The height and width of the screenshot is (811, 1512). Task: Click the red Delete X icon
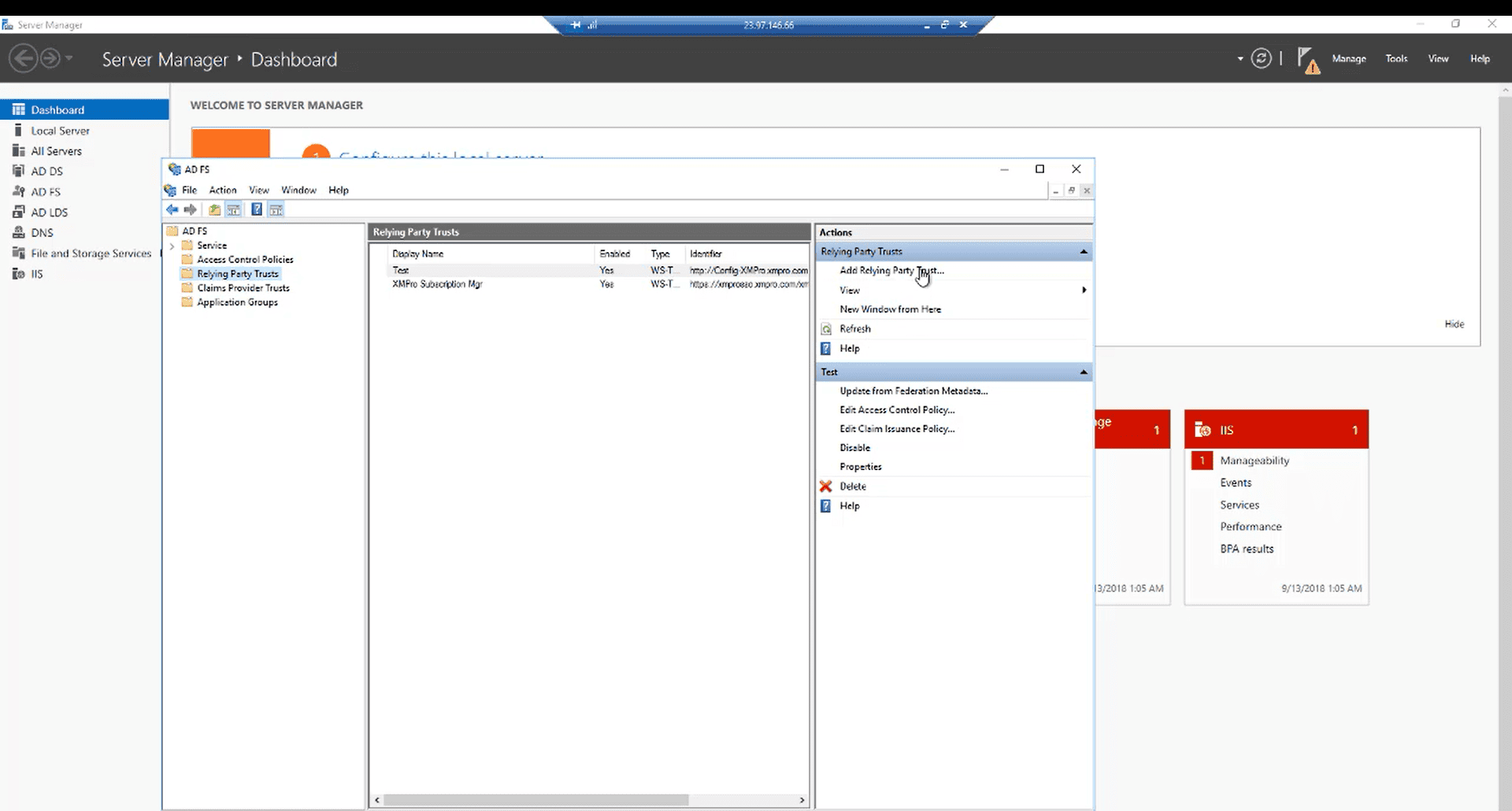pos(825,487)
